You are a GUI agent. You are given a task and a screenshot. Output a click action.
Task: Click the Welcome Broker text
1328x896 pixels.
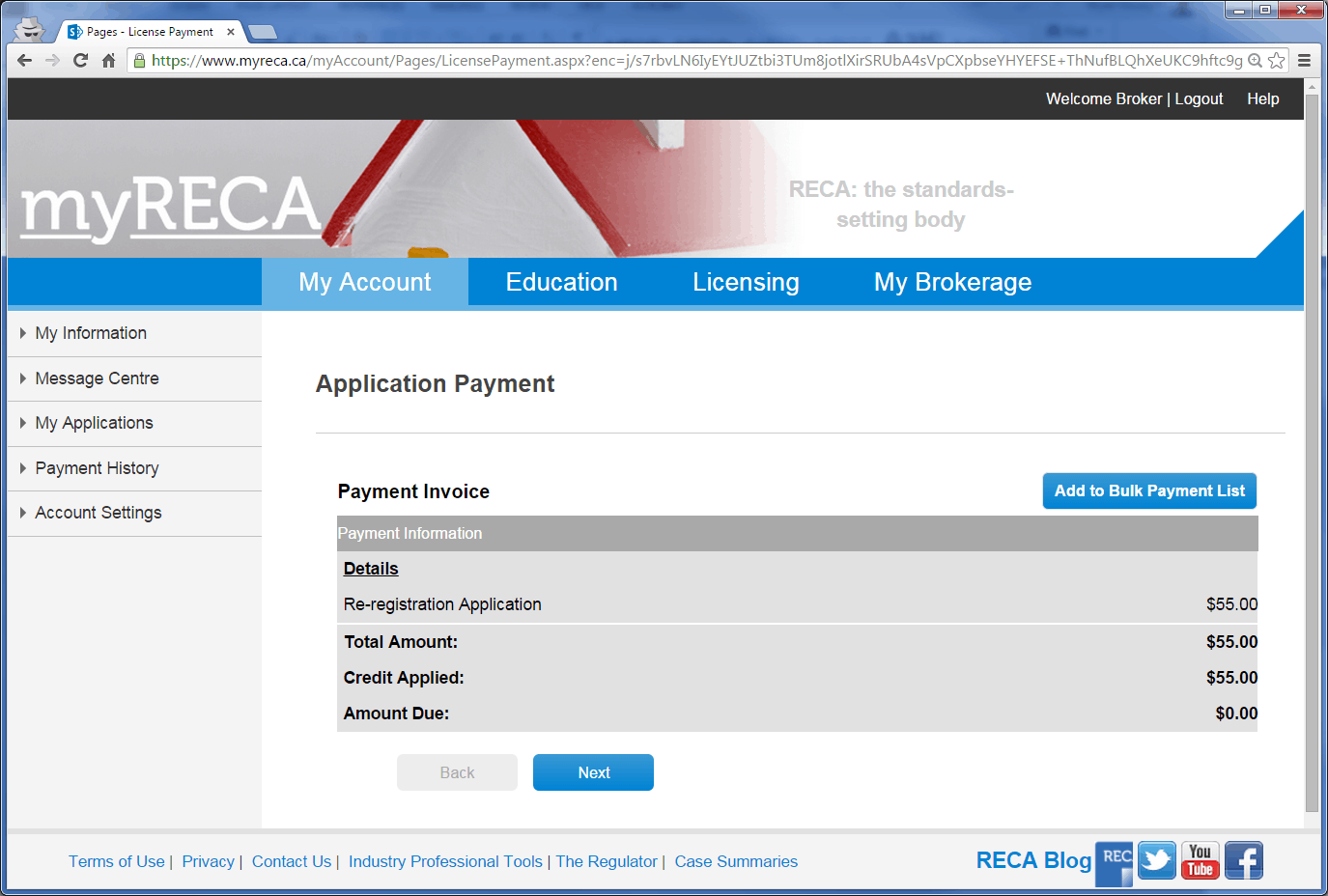point(1104,98)
